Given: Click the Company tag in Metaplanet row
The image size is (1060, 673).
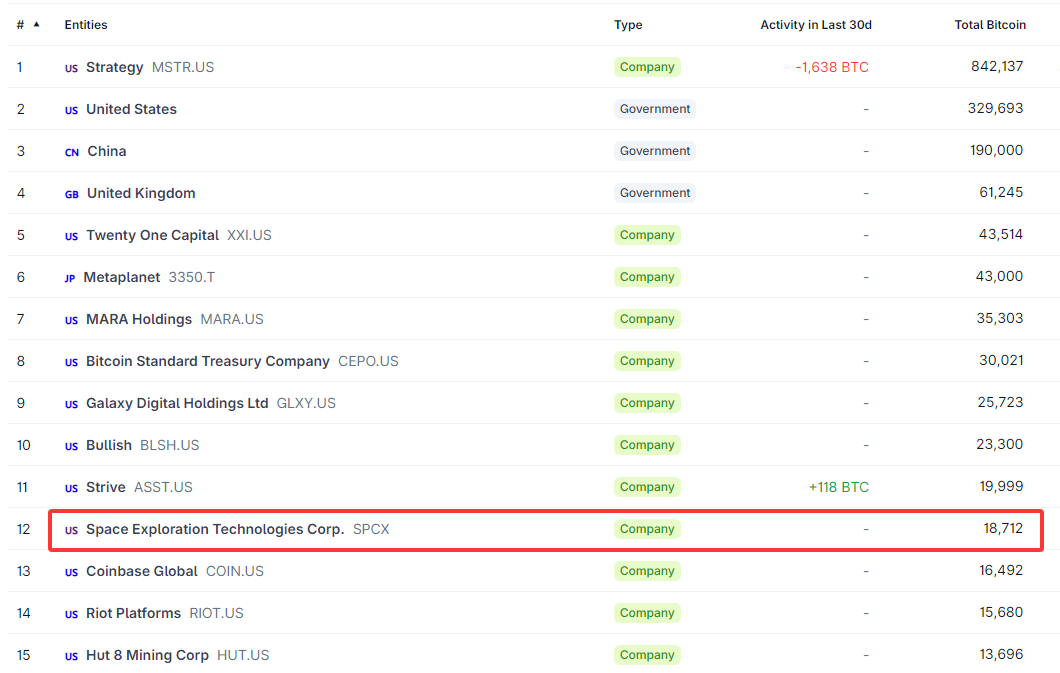Looking at the screenshot, I should tap(647, 277).
